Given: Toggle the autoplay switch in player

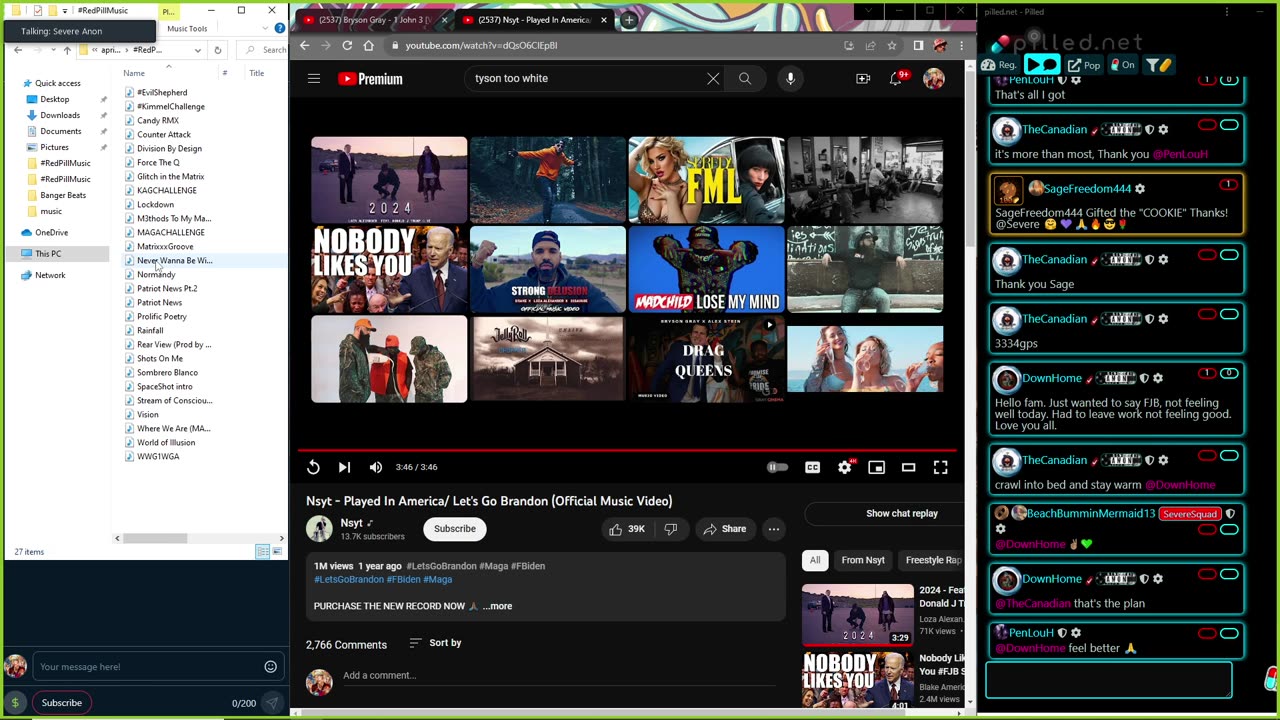Looking at the screenshot, I should point(777,467).
